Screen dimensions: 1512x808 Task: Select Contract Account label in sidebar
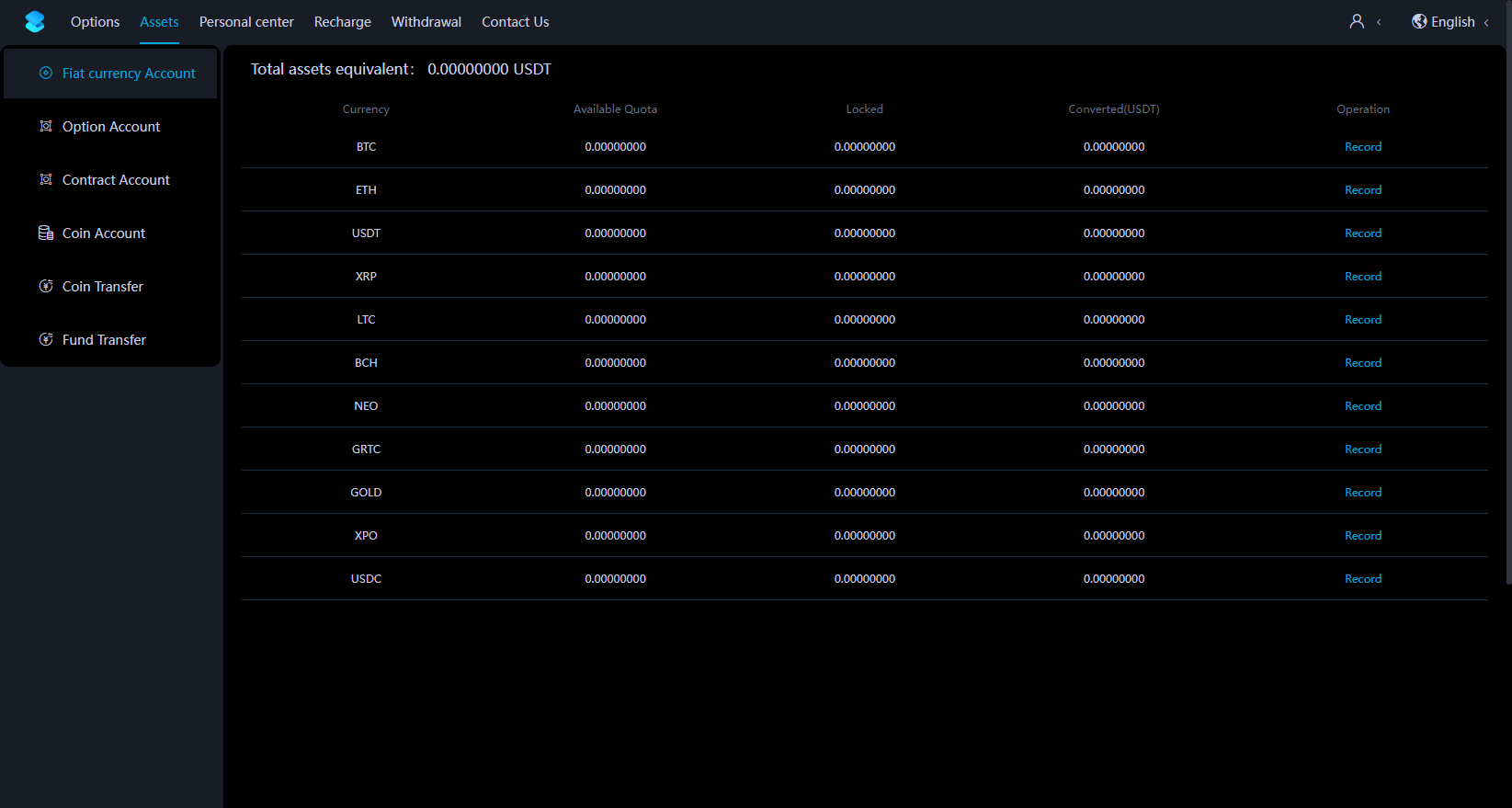click(x=116, y=180)
